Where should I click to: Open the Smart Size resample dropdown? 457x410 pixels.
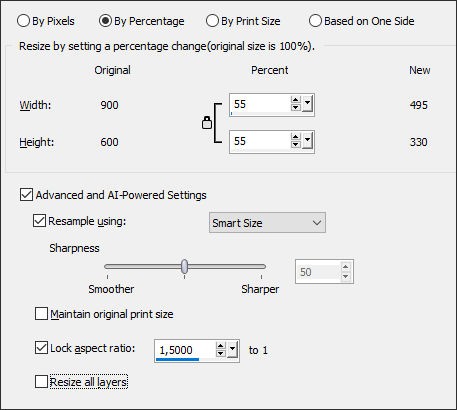coord(267,223)
